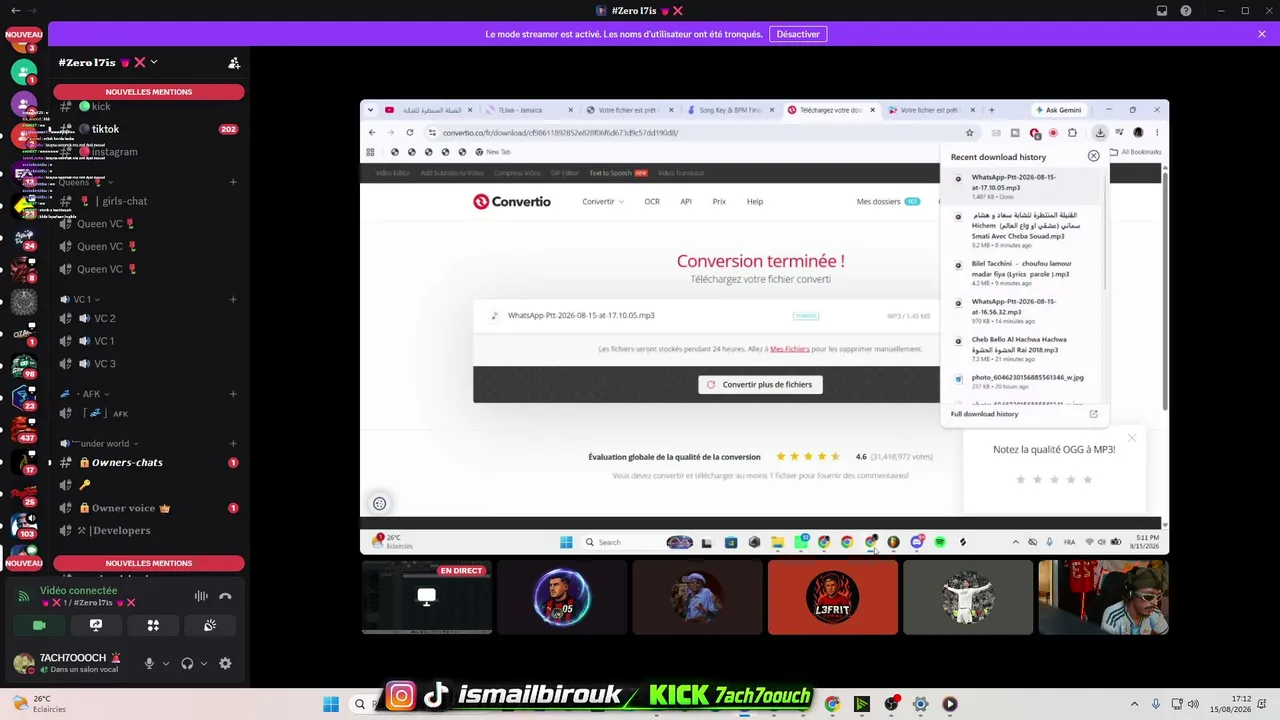Invite people to the server icon
This screenshot has width=1280, height=720.
[x=234, y=63]
